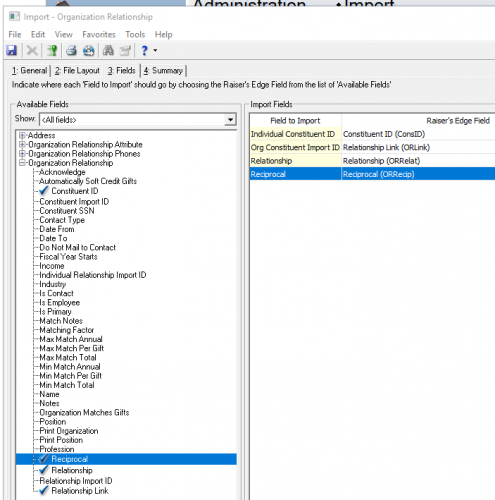
Task: Click the binoculars Find icon
Action: [108, 51]
